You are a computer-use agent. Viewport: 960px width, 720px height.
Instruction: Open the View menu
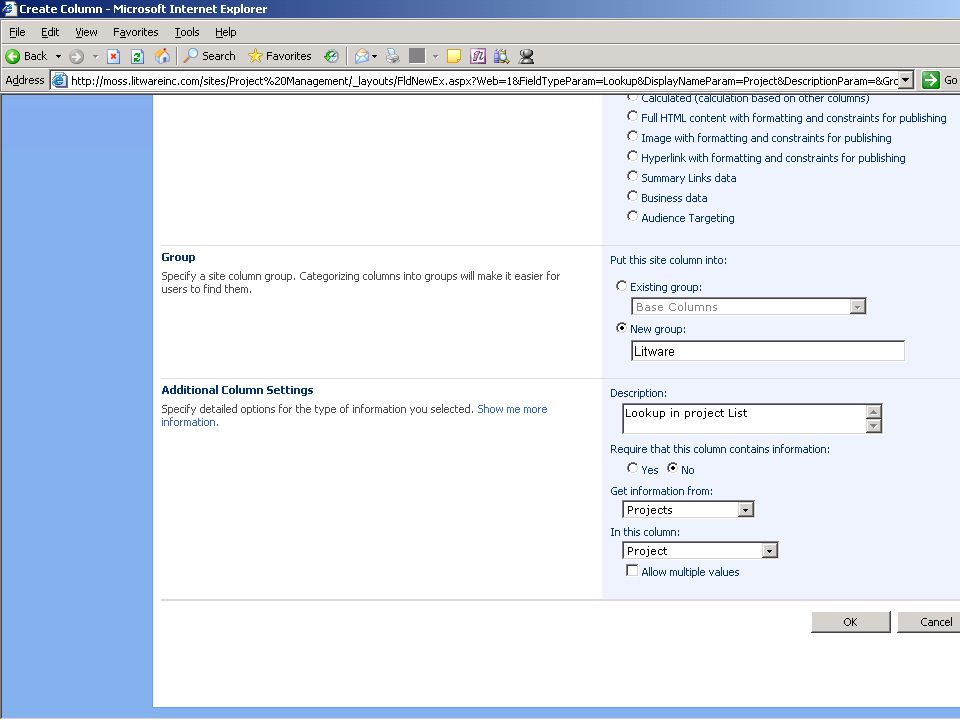point(86,32)
